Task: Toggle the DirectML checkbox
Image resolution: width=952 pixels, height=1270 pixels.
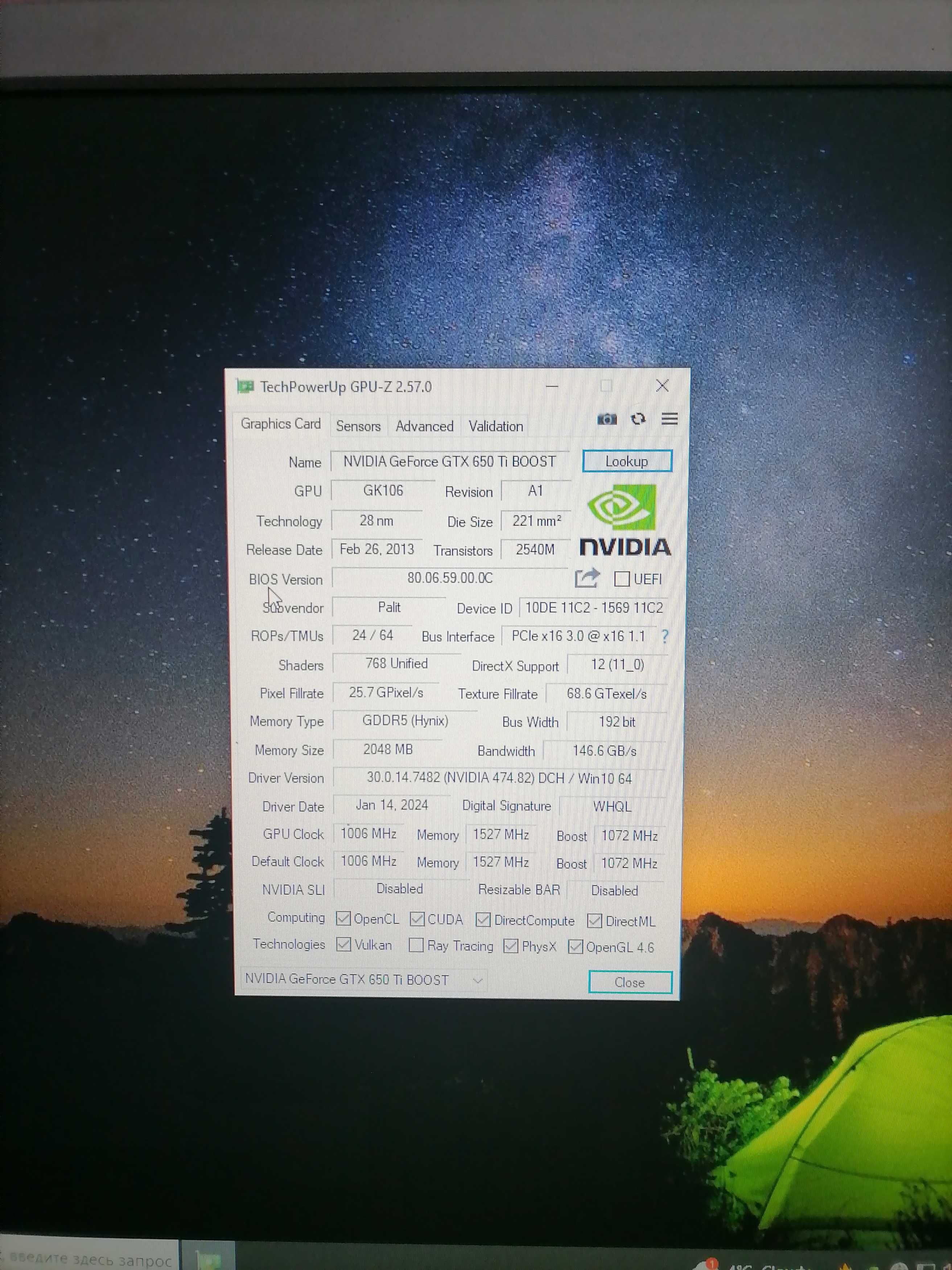Action: click(x=594, y=921)
